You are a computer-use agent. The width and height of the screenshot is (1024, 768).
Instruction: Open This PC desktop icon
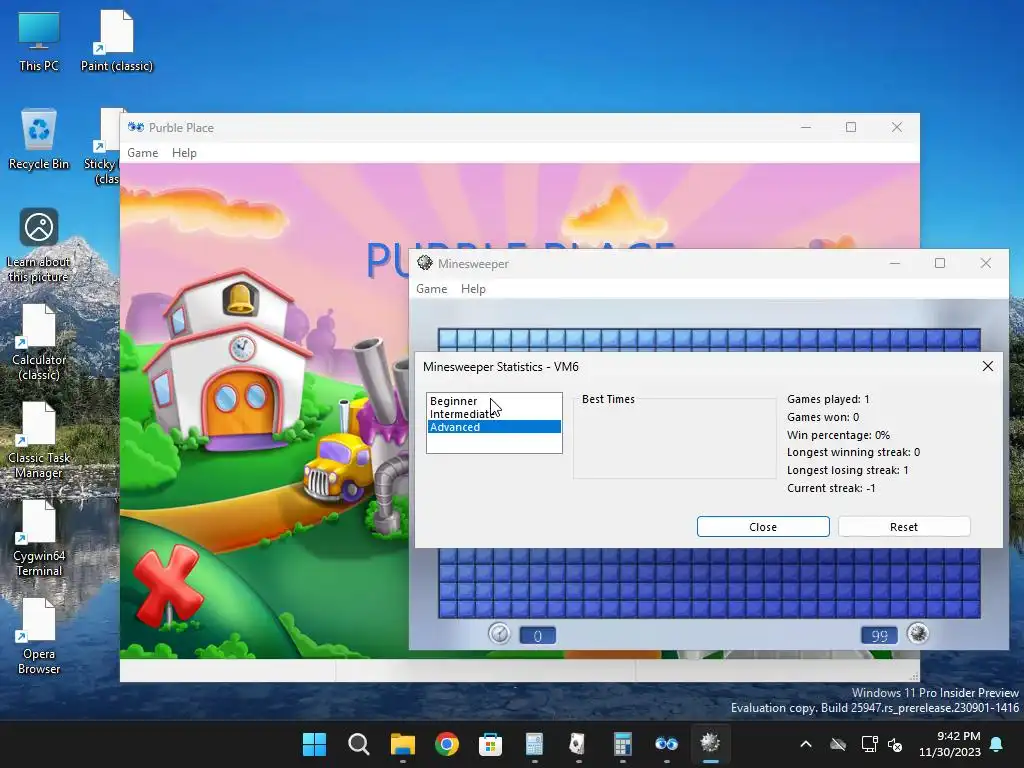pyautogui.click(x=39, y=41)
